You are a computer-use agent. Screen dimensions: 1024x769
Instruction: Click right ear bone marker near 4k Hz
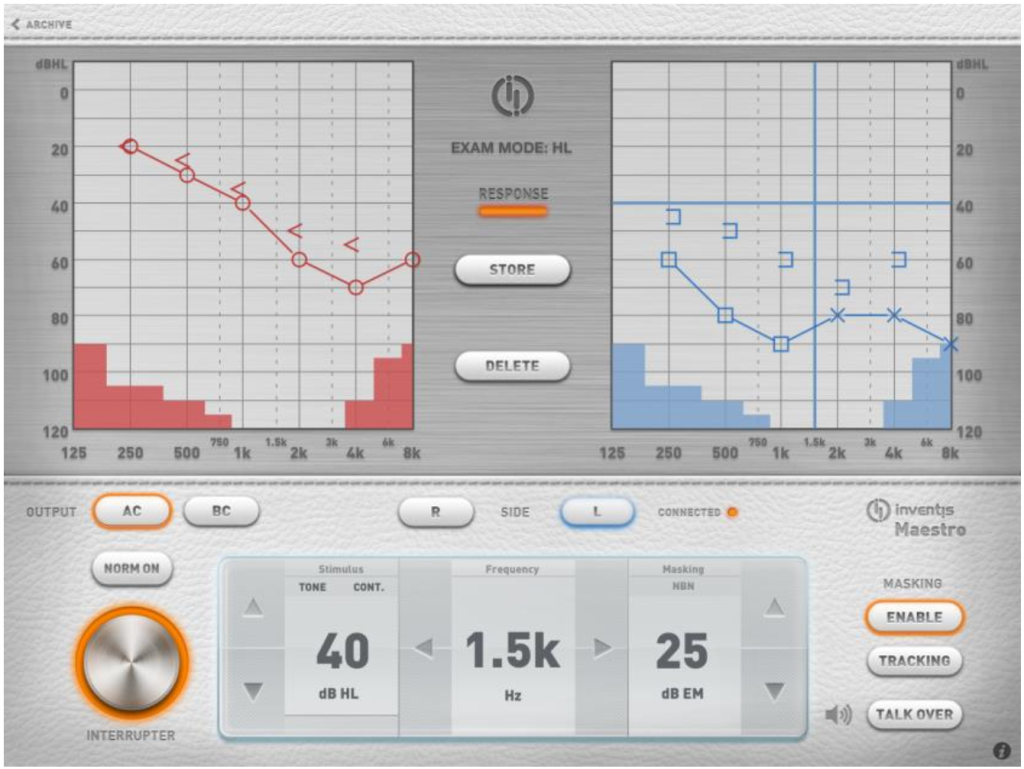(x=351, y=245)
